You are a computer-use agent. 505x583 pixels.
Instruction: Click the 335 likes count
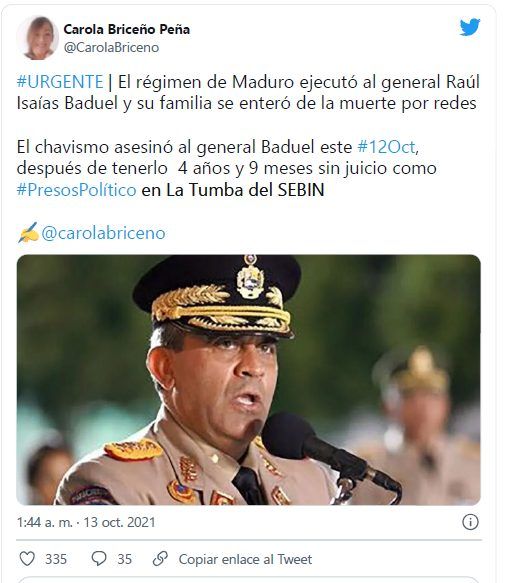point(56,559)
